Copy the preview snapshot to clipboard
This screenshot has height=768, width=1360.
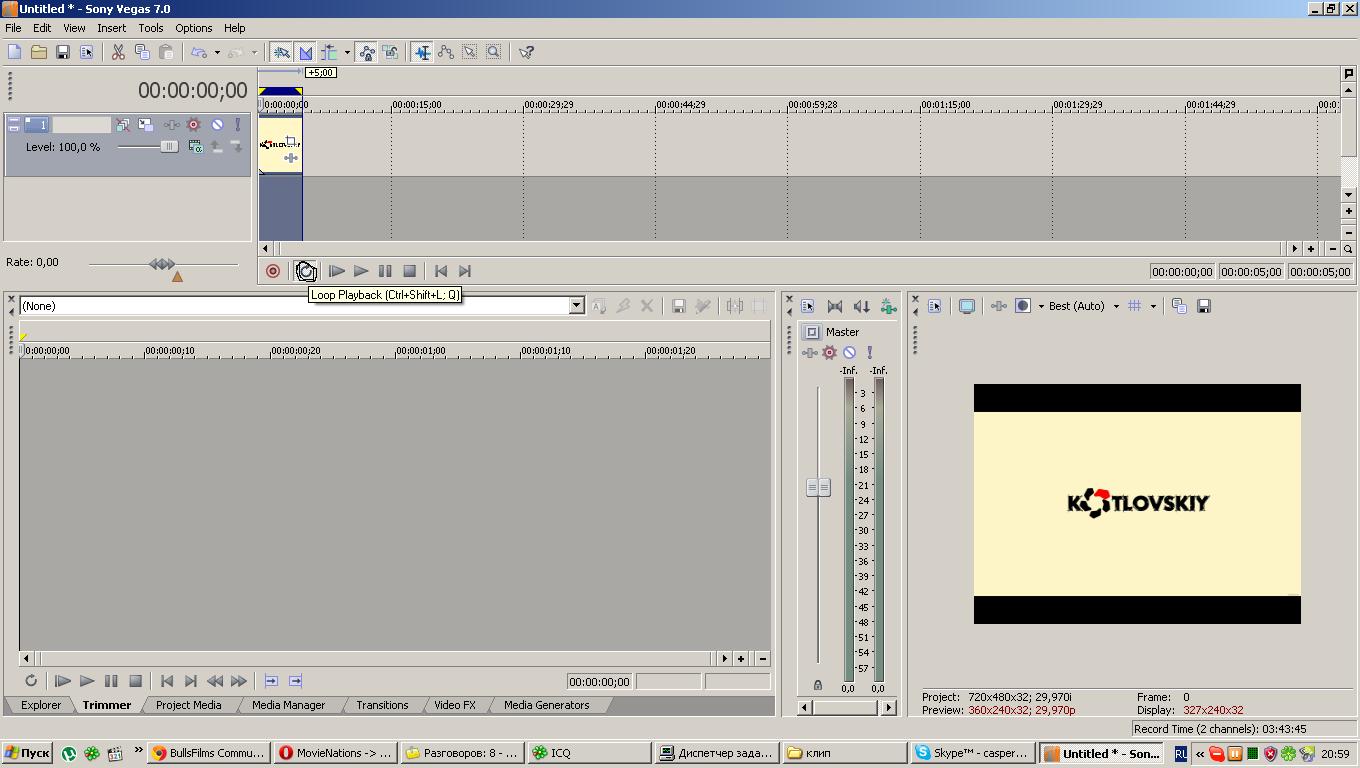(1179, 306)
